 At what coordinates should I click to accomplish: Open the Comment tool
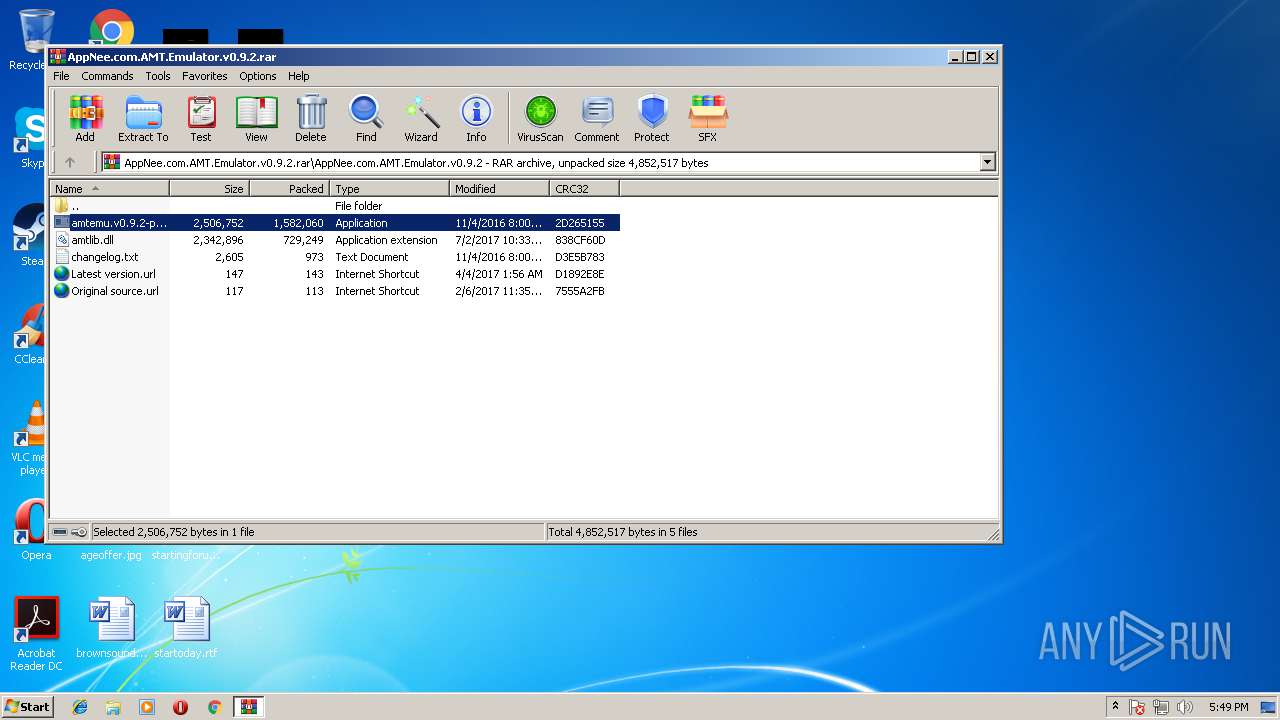[597, 119]
